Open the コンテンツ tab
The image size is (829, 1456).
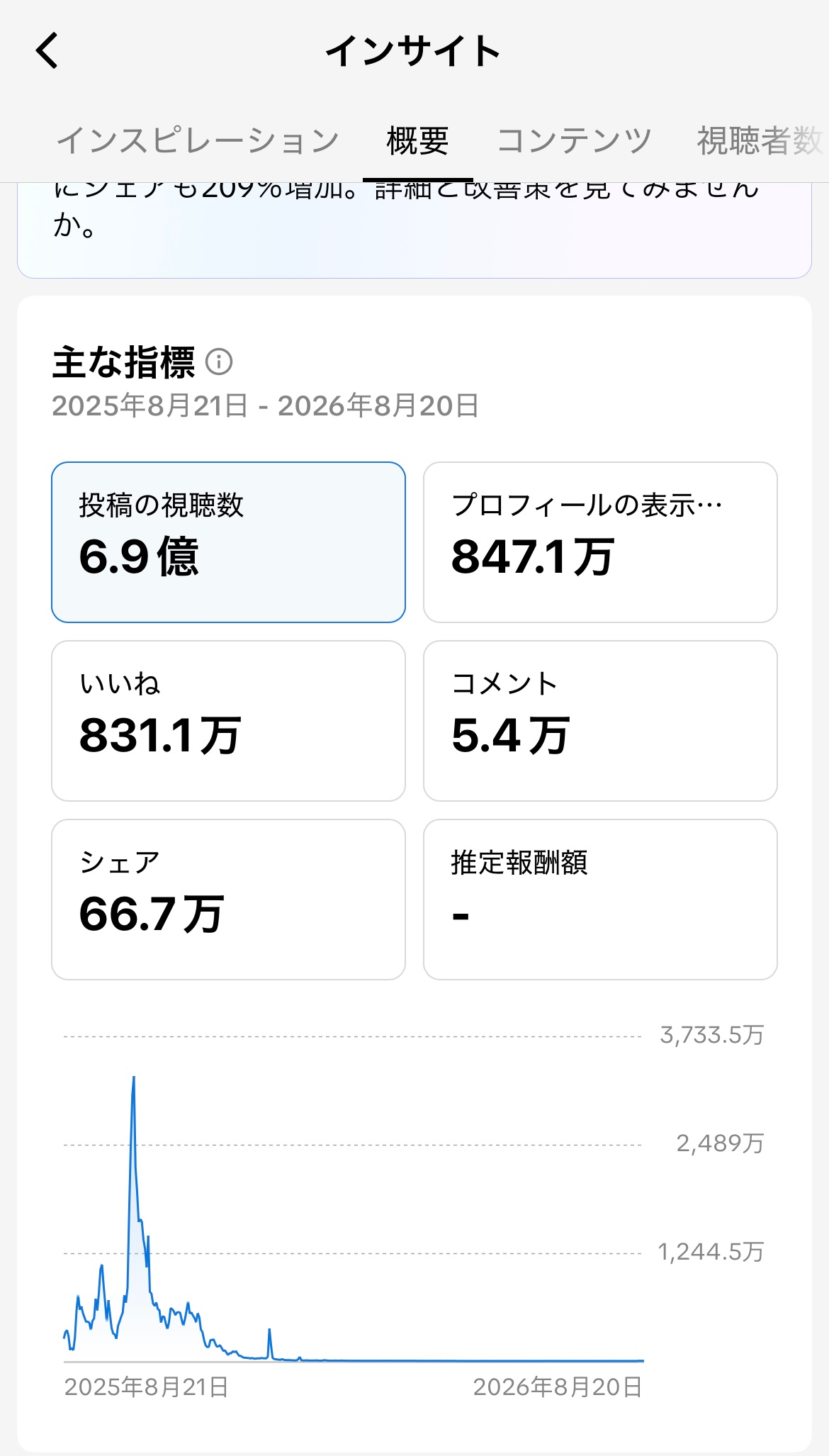click(x=574, y=140)
